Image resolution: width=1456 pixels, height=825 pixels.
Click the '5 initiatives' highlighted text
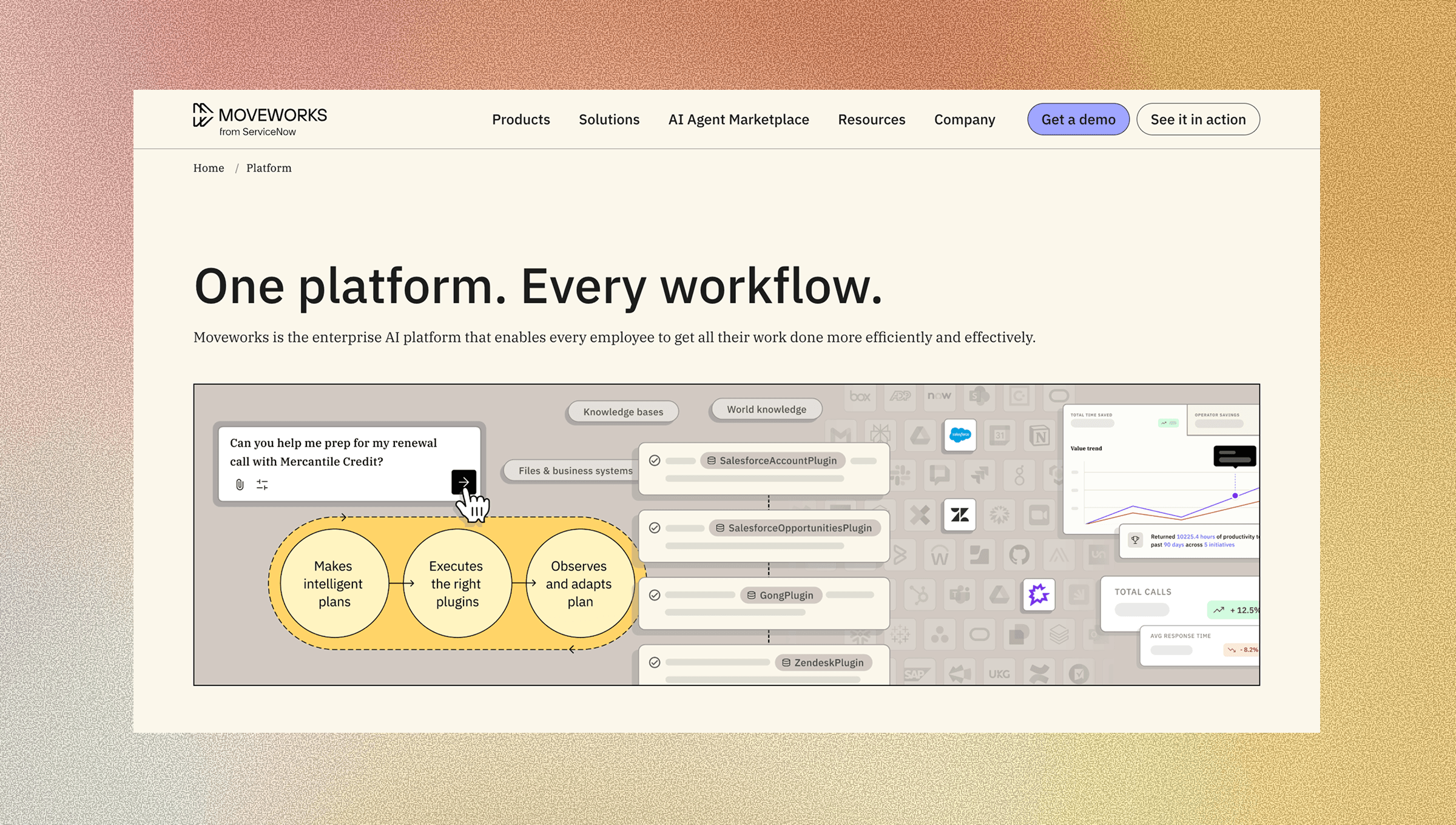pyautogui.click(x=1219, y=545)
